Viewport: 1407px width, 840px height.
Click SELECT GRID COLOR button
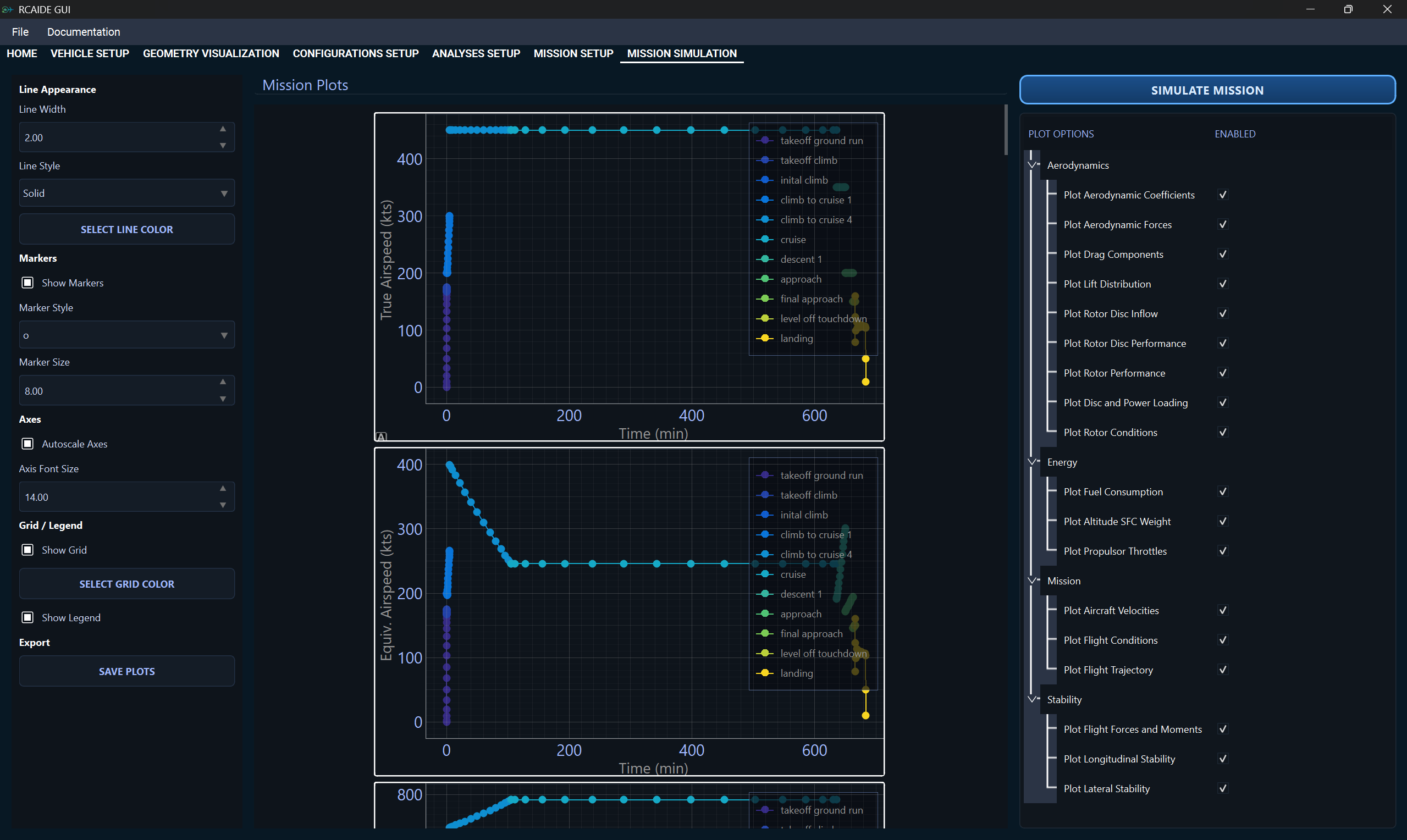[x=127, y=584]
